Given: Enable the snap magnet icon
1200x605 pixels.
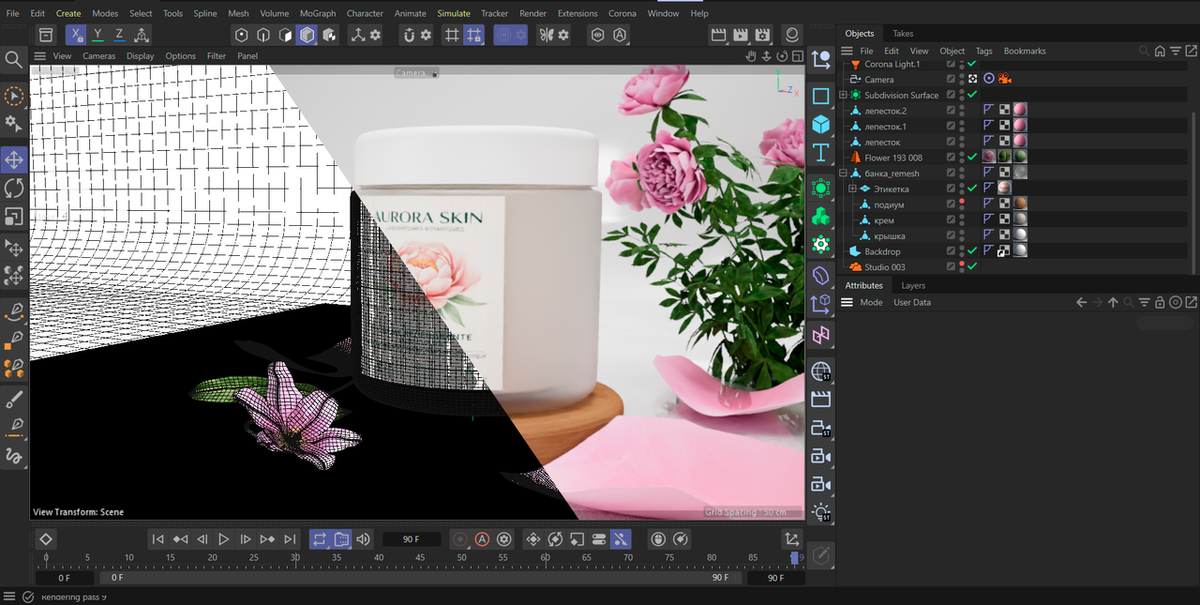Looking at the screenshot, I should coord(409,35).
